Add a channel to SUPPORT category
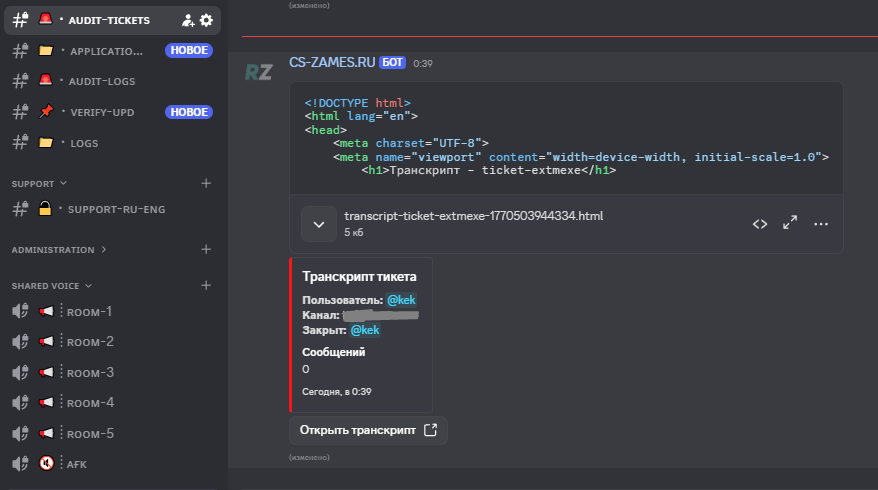Screen dimensions: 878x490 click(x=206, y=183)
